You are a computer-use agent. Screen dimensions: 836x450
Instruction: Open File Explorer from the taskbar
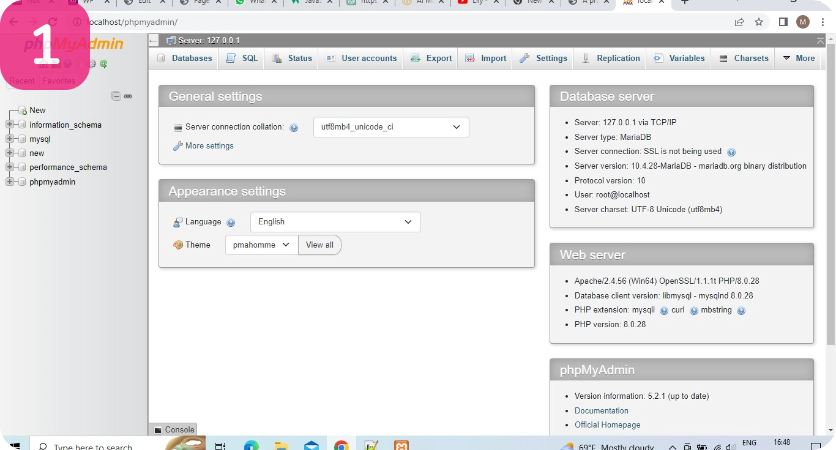(x=281, y=445)
